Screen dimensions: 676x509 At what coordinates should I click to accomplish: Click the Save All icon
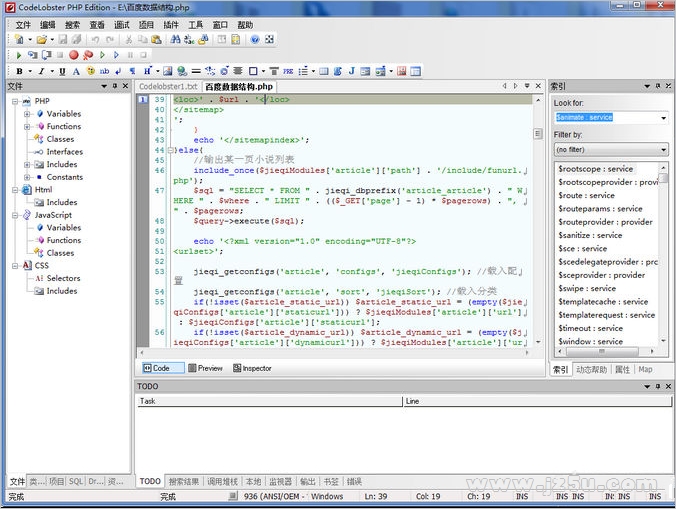(76, 40)
